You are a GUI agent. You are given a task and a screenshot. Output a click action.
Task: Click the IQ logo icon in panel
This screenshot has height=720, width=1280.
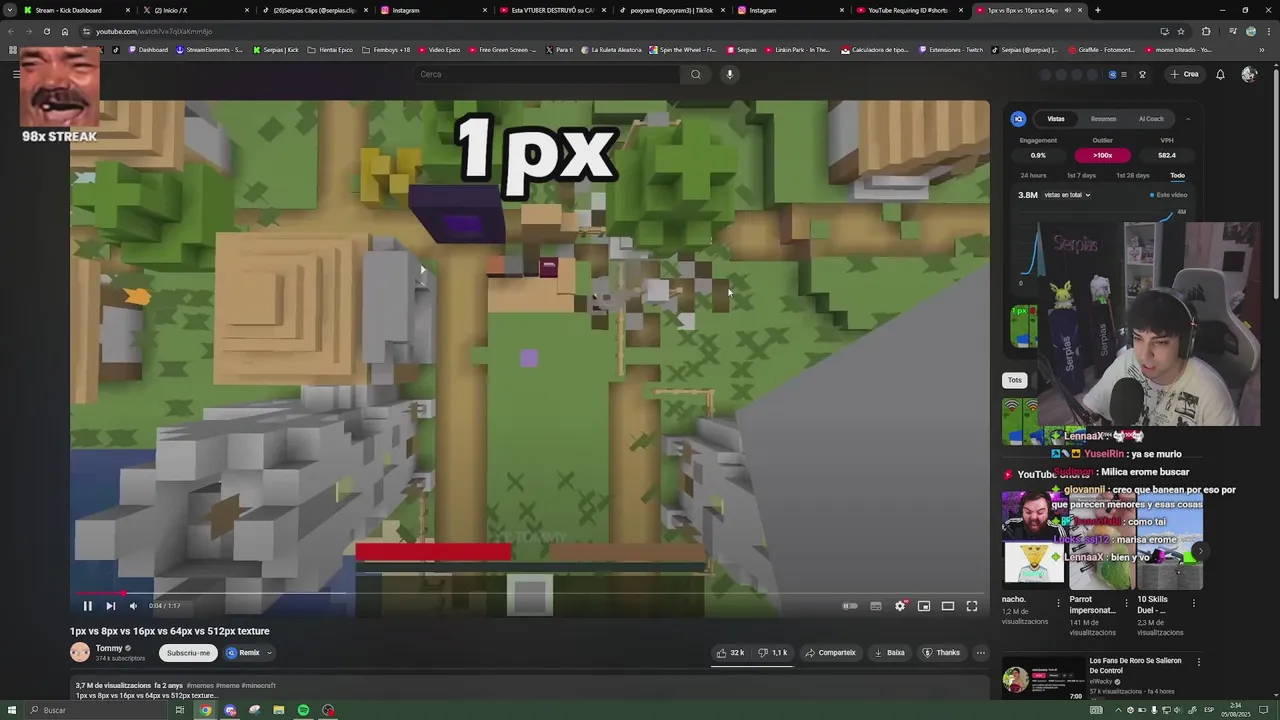[x=1018, y=119]
